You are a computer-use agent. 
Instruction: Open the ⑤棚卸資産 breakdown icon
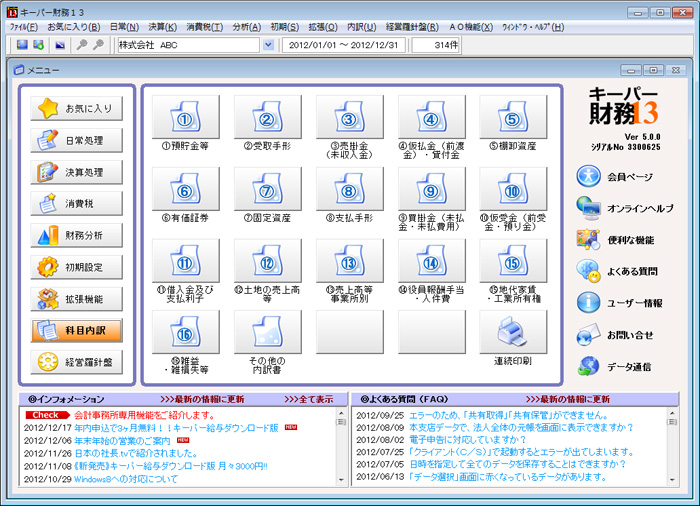click(513, 117)
